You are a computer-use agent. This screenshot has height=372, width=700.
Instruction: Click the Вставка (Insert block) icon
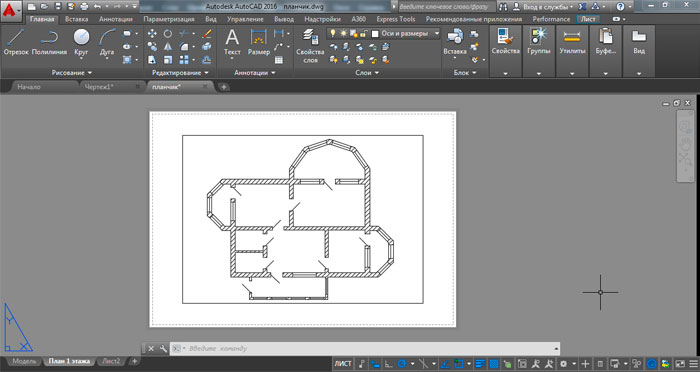pyautogui.click(x=454, y=42)
